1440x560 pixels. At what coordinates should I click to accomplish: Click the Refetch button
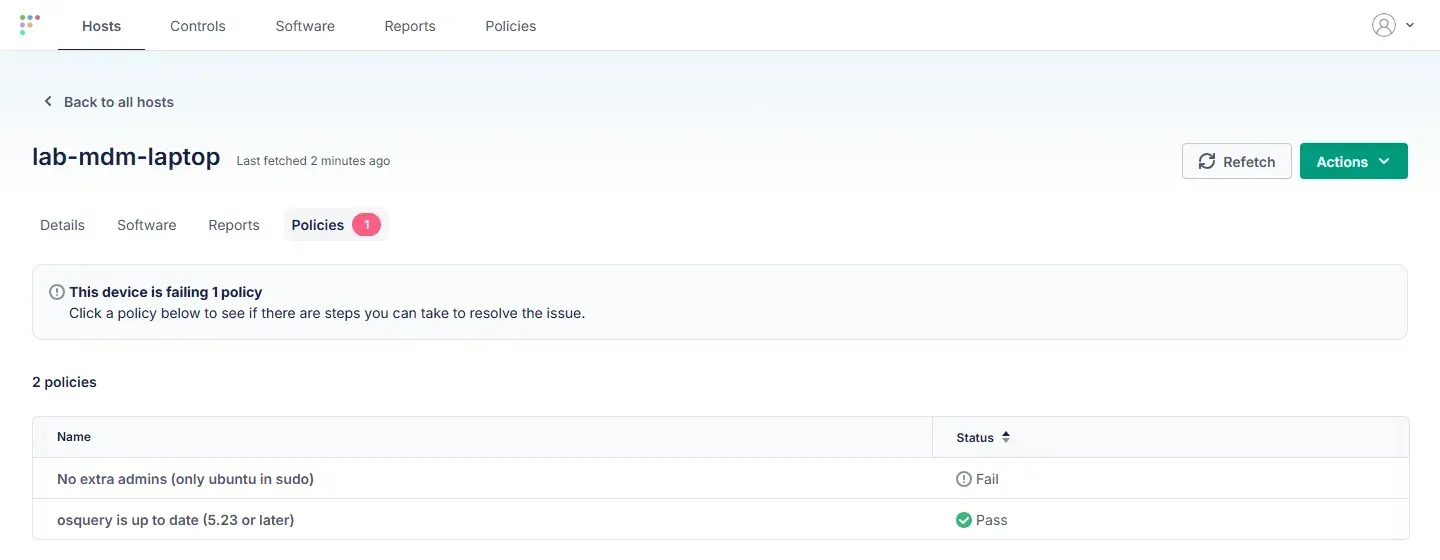1237,161
